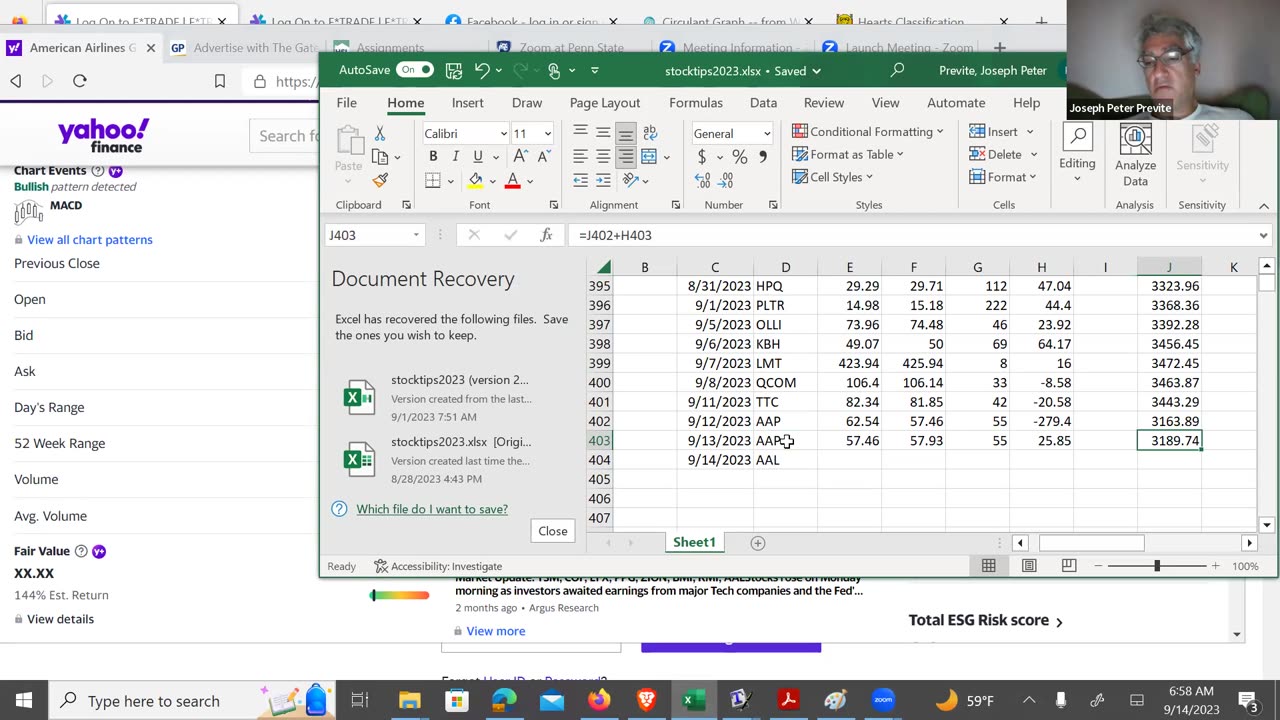
Task: Click the Decrease Decimal icon
Action: [x=725, y=180]
